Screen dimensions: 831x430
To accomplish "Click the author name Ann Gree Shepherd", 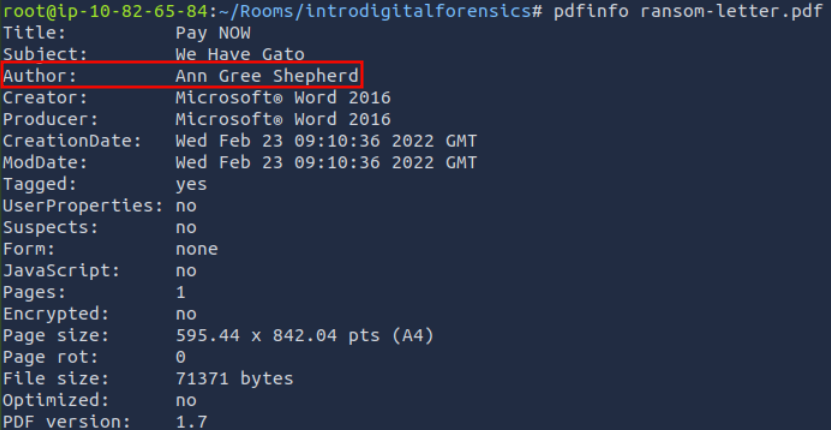I will (x=266, y=76).
